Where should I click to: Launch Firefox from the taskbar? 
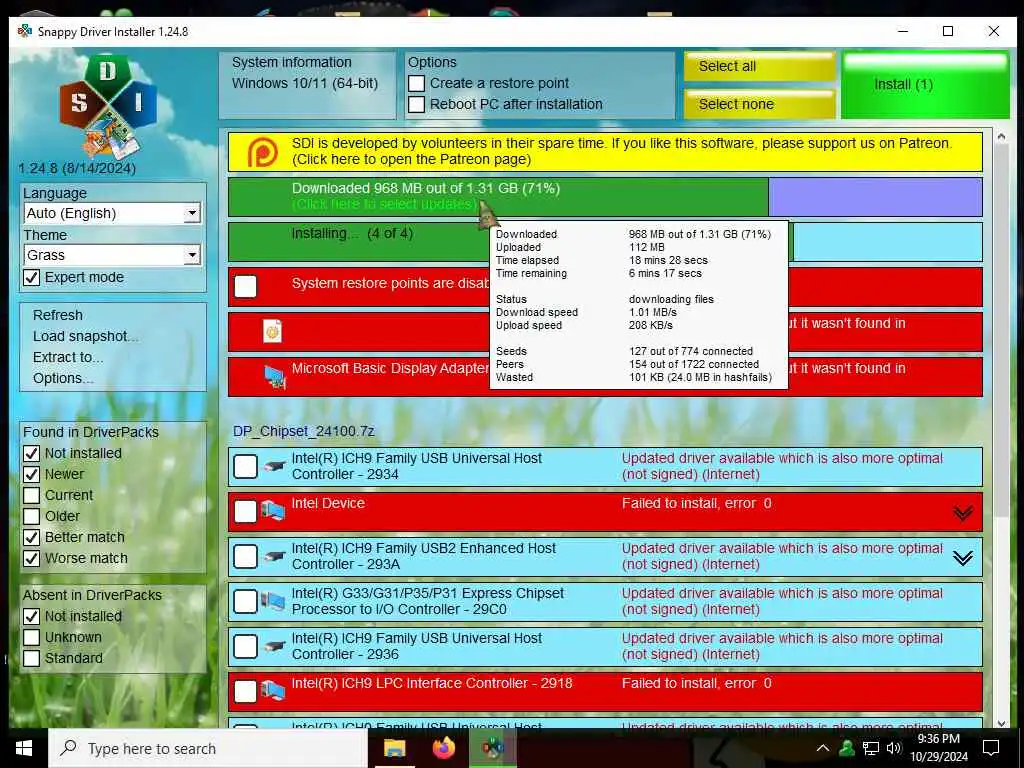[444, 748]
